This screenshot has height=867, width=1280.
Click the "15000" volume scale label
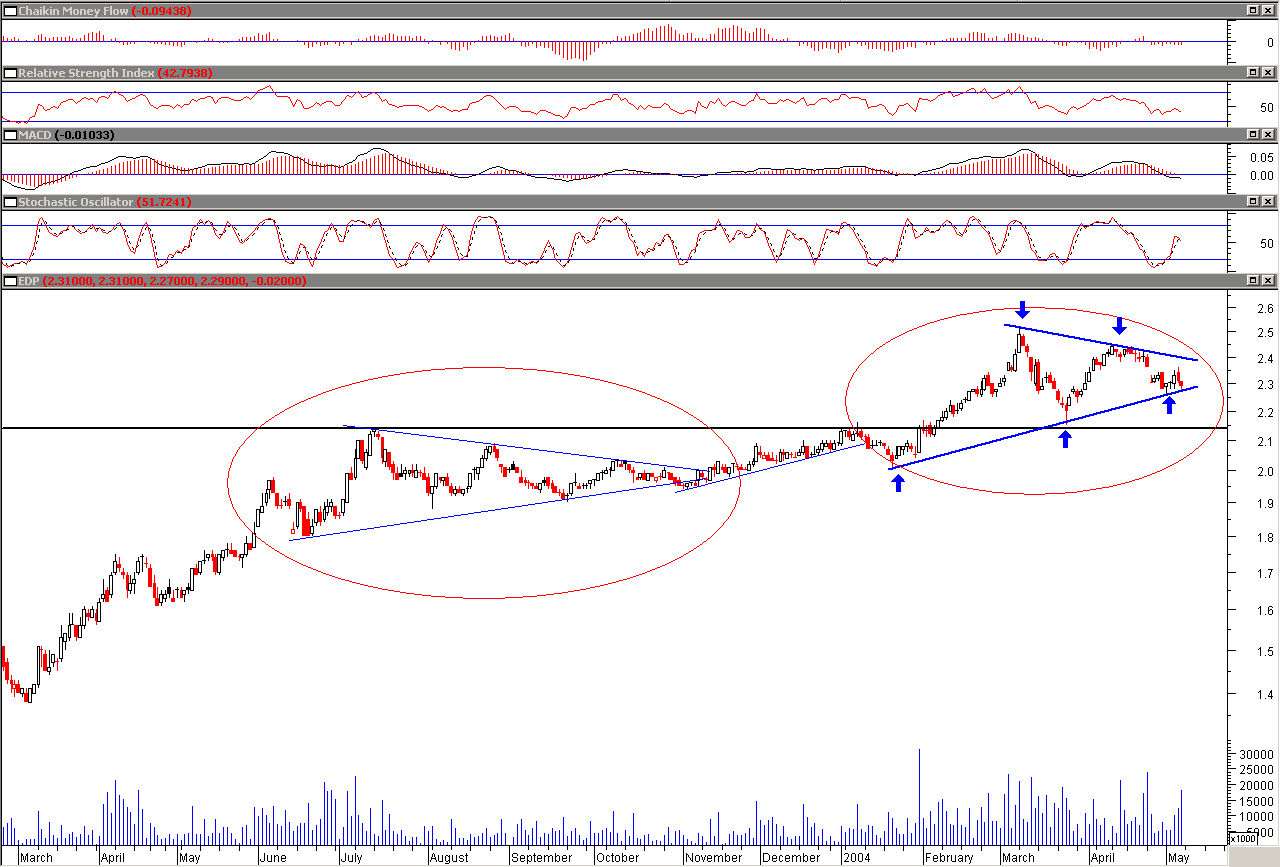(1255, 801)
